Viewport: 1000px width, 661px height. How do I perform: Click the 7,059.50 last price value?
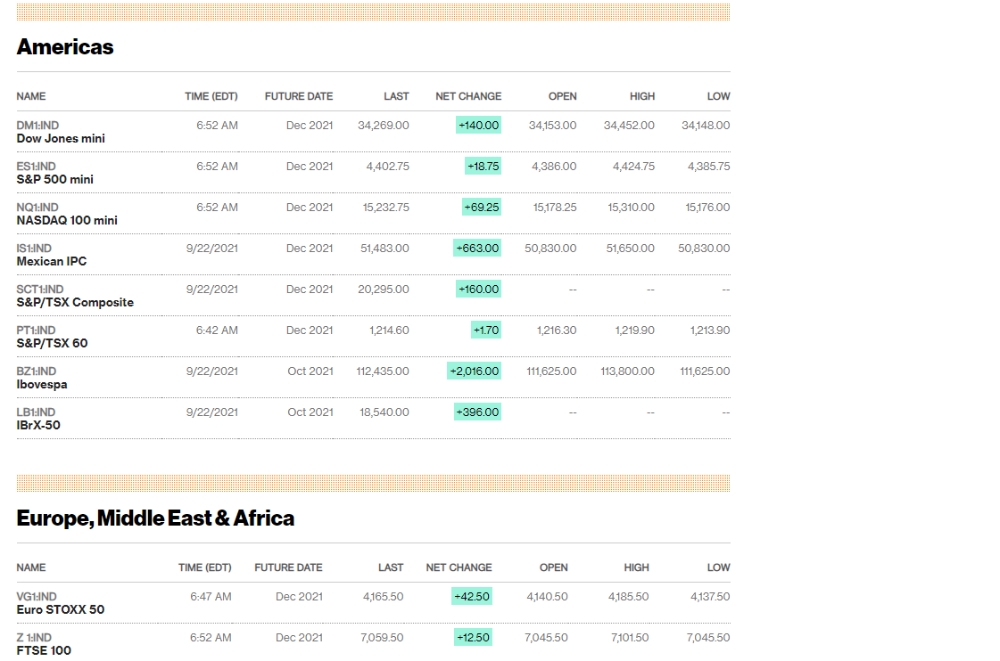pyautogui.click(x=382, y=637)
